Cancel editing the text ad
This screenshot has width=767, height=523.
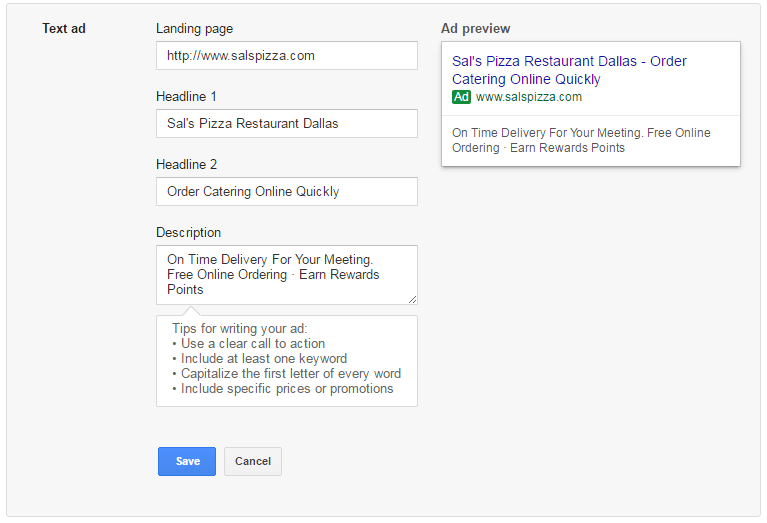coord(253,461)
